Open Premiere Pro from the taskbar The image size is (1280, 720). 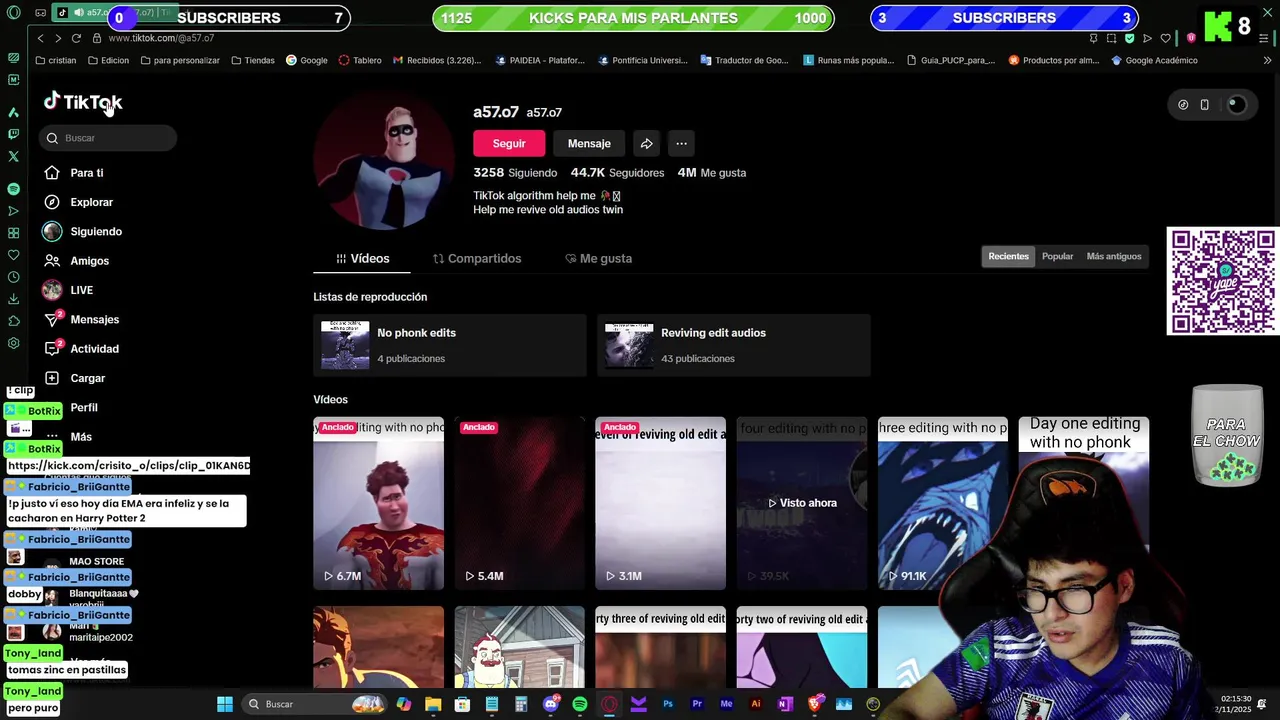pos(697,704)
